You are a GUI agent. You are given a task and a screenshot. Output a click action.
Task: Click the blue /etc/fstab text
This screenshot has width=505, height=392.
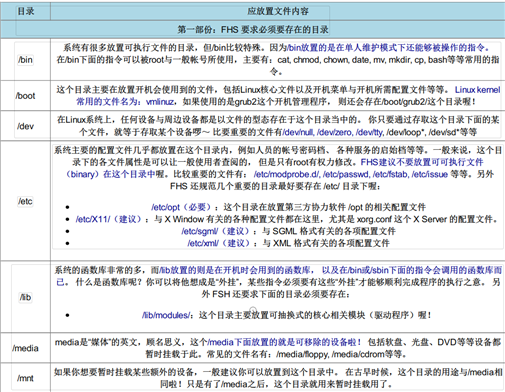[391, 174]
